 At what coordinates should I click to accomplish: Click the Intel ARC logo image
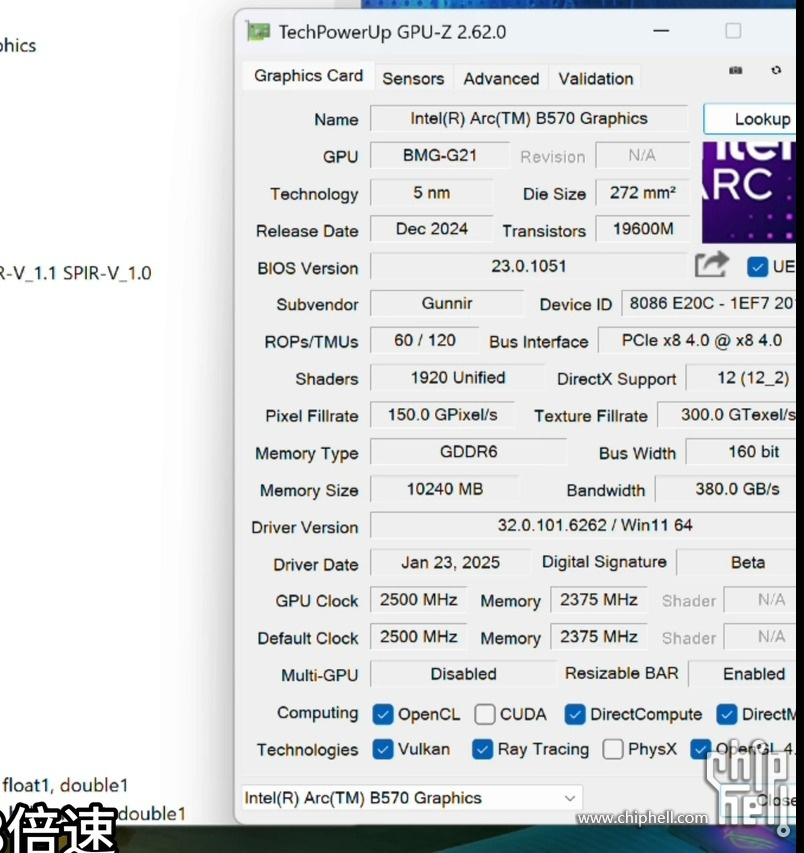click(749, 192)
